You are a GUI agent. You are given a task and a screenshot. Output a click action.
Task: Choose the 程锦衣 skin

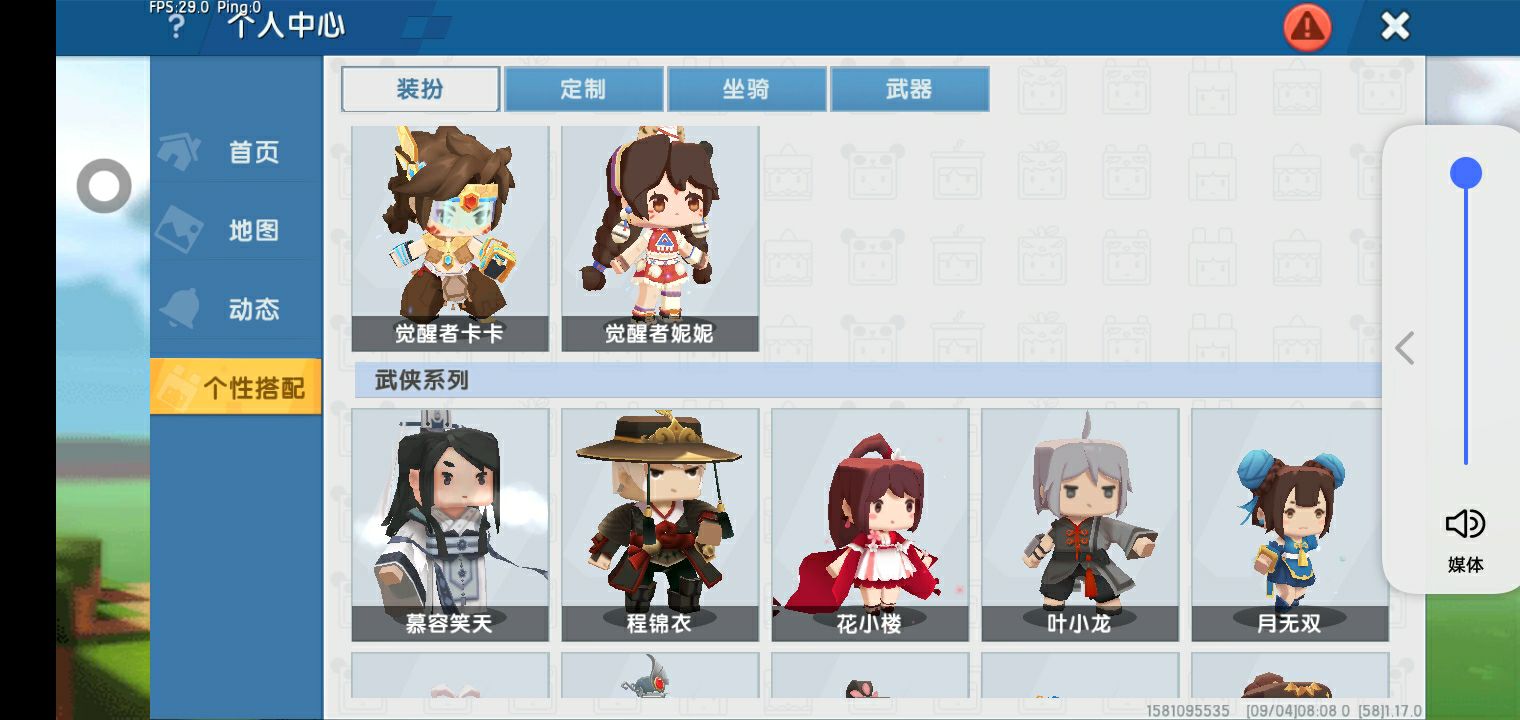tap(660, 524)
